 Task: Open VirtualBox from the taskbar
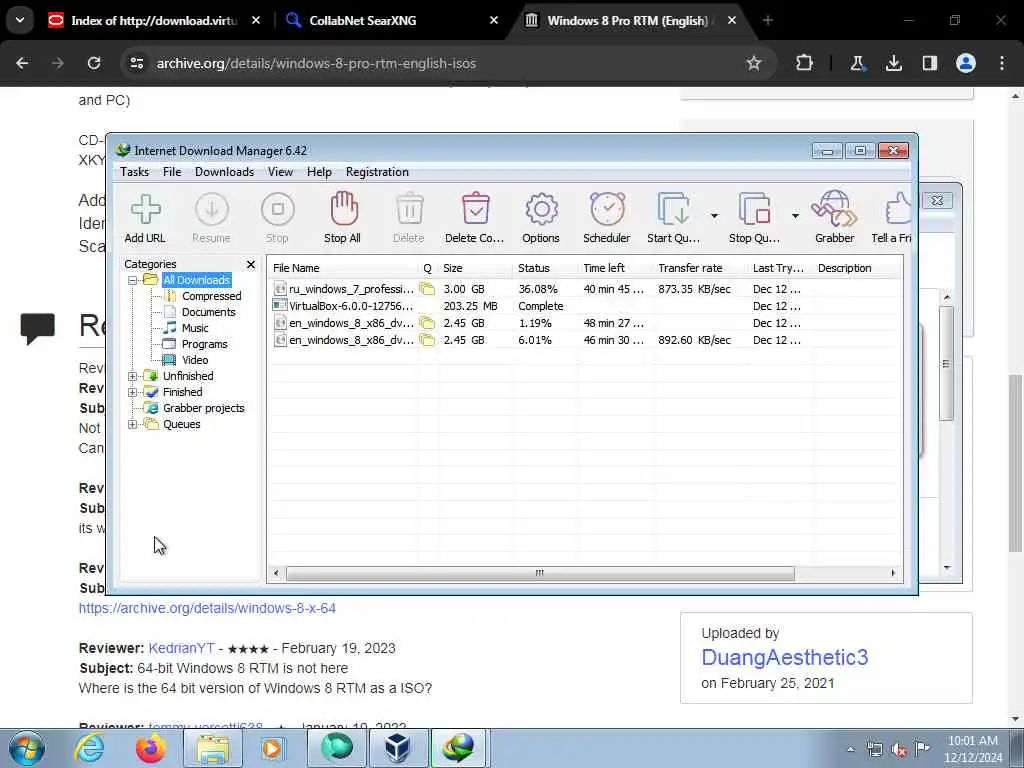pyautogui.click(x=397, y=748)
